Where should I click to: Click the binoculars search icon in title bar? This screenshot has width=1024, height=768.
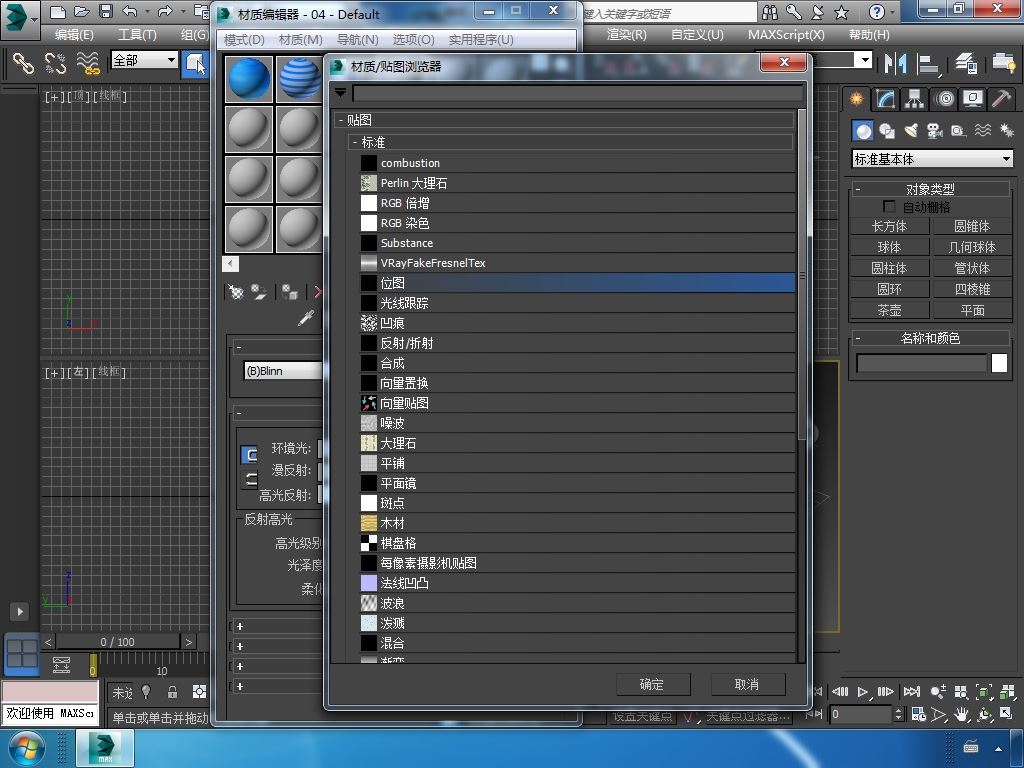[x=770, y=12]
